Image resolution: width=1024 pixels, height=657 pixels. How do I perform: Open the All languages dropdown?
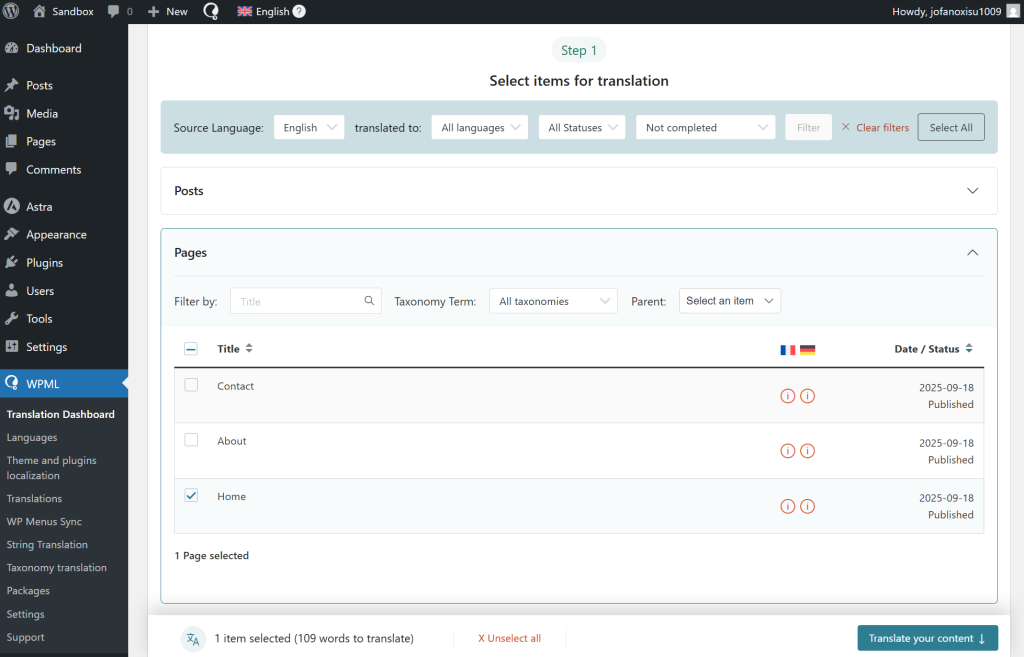(x=479, y=127)
